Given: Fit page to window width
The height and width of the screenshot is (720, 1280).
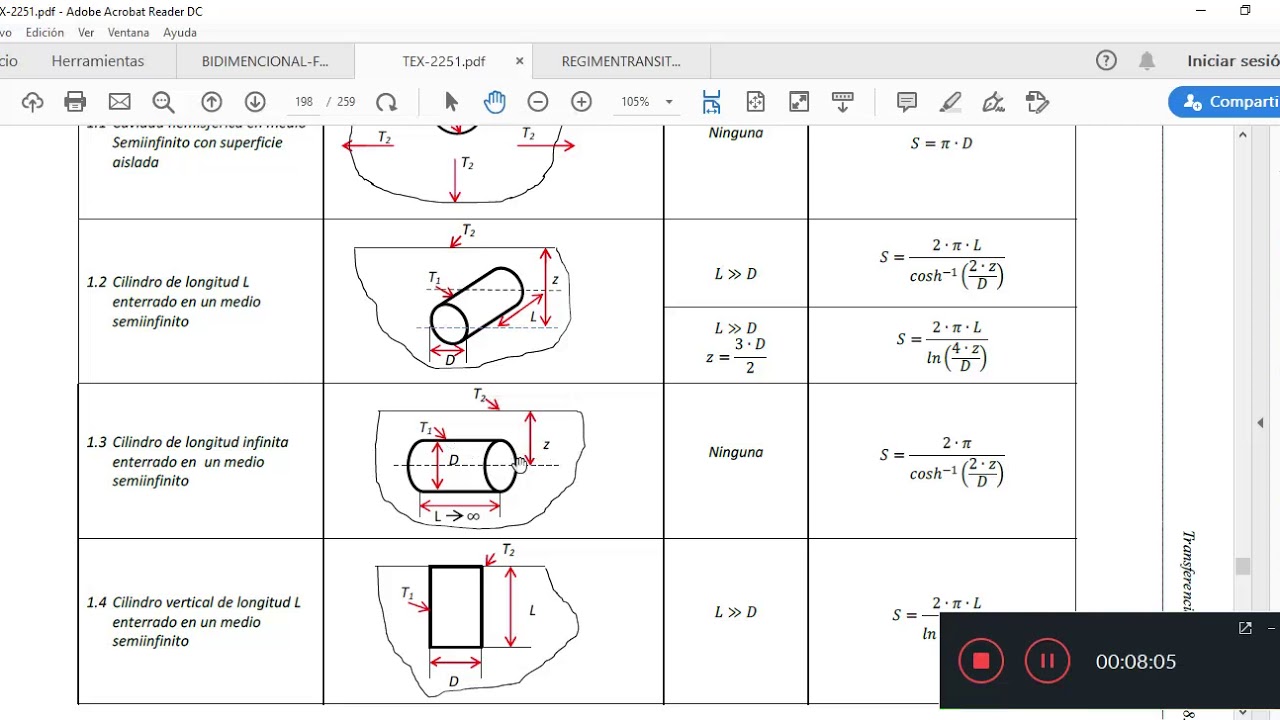Looking at the screenshot, I should tap(711, 102).
